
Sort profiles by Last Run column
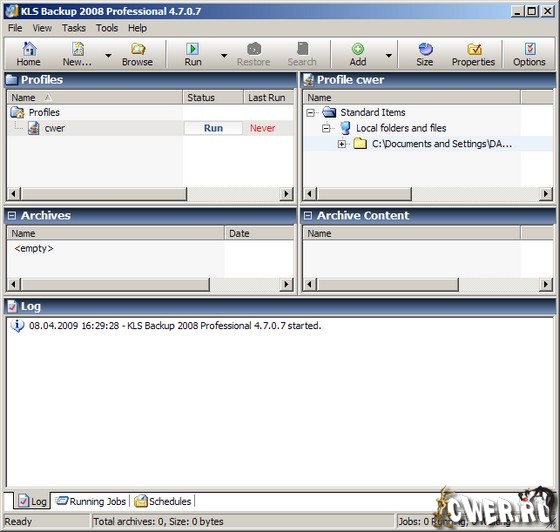(269, 97)
